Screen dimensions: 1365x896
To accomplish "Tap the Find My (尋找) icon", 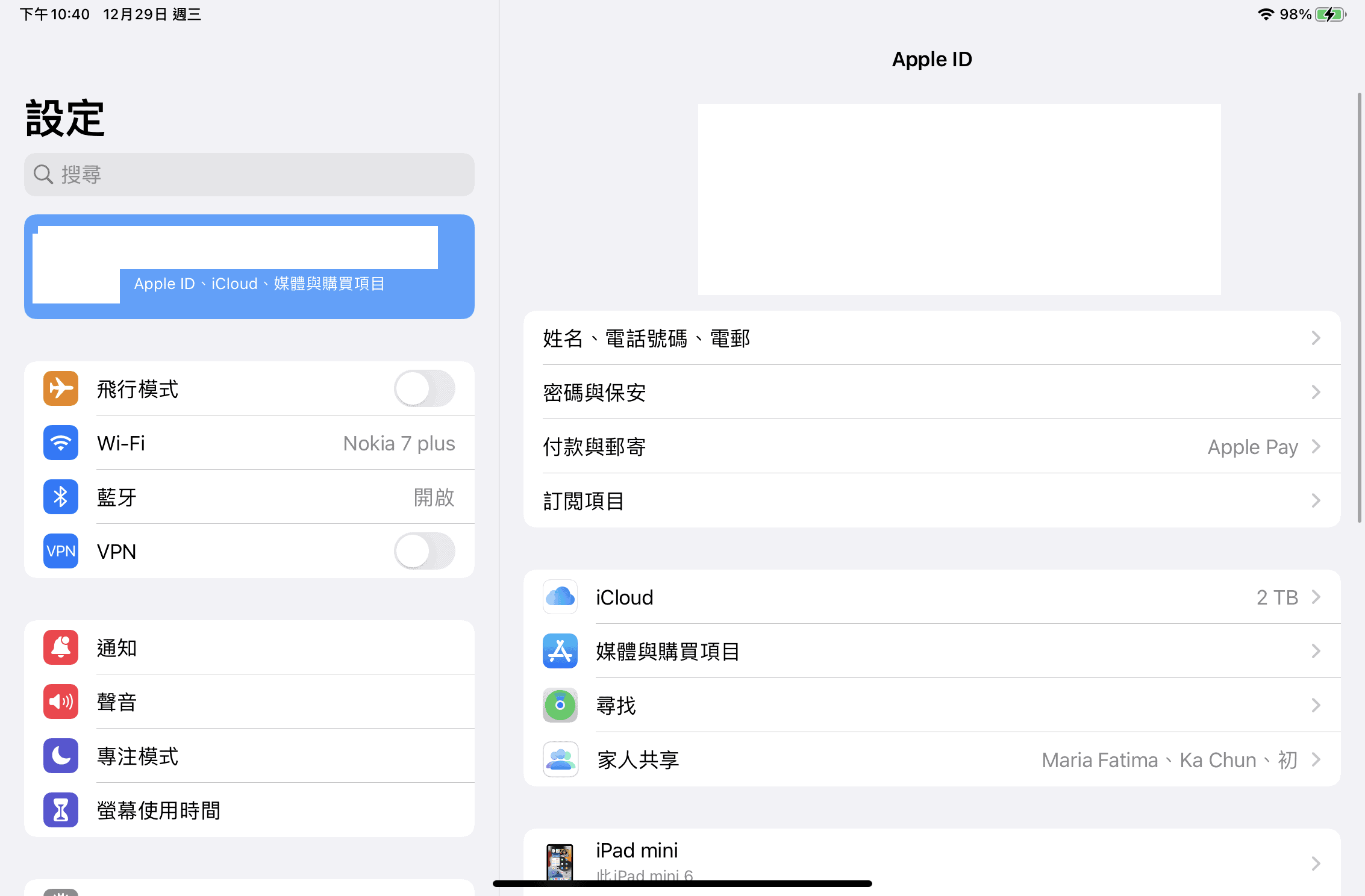I will (x=560, y=705).
